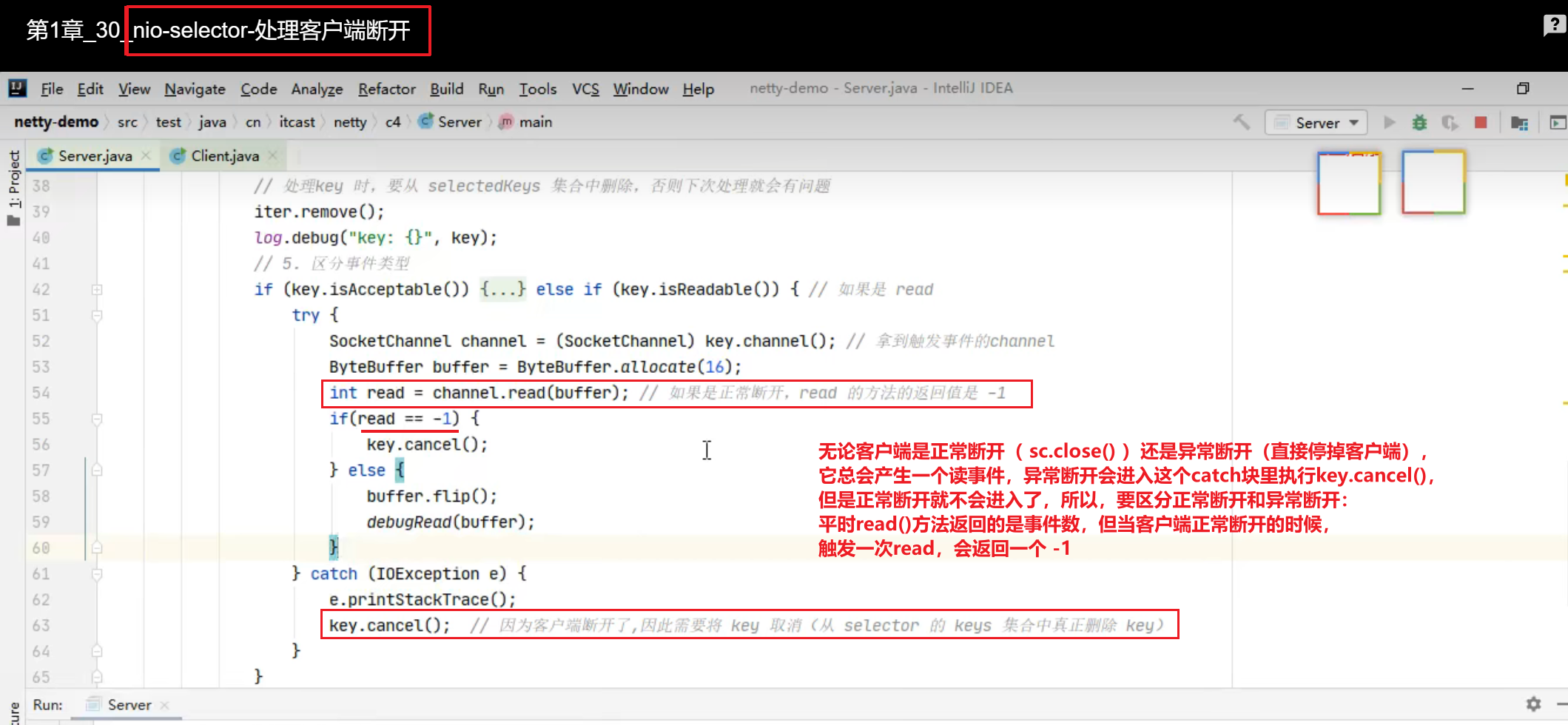Open Project Structure icon in toolbar
The image size is (1568, 725).
tap(1519, 123)
